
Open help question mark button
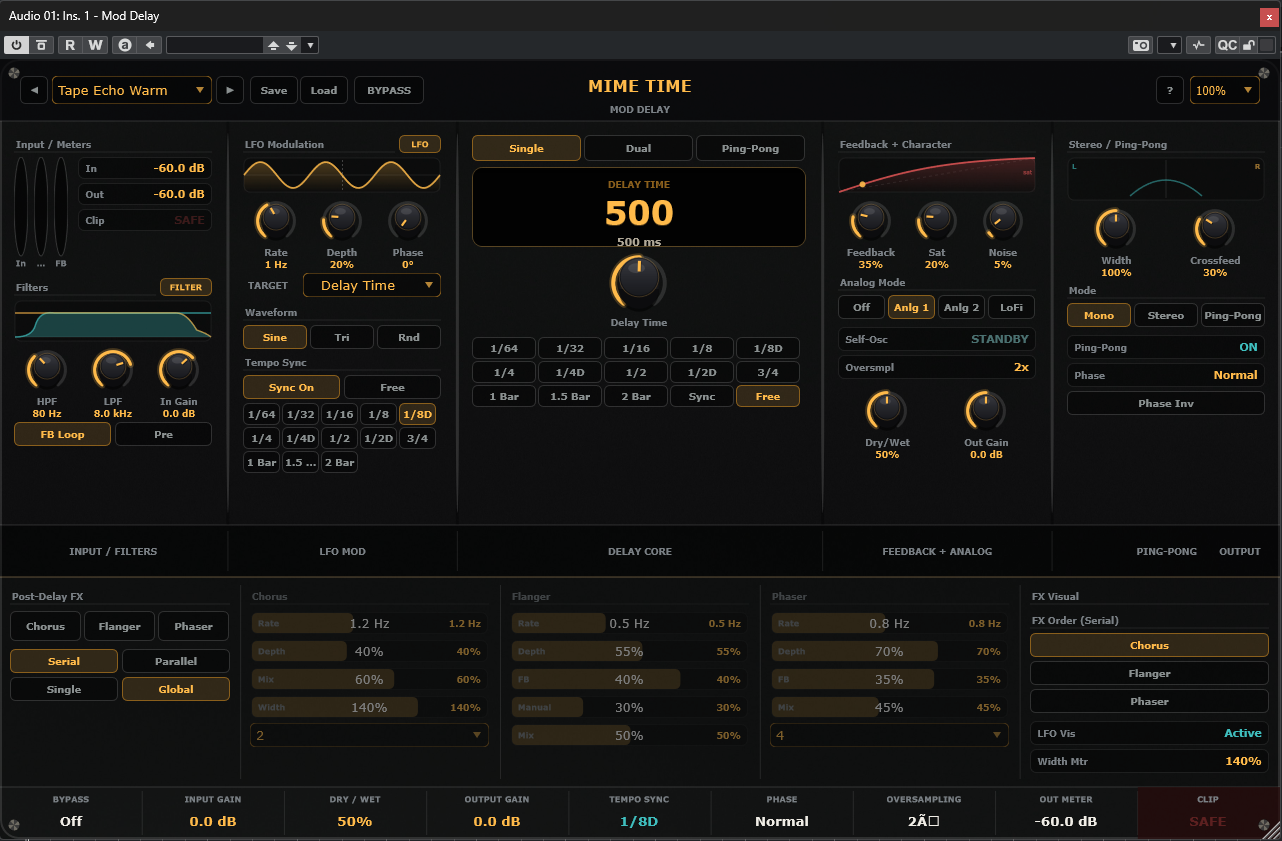1170,90
